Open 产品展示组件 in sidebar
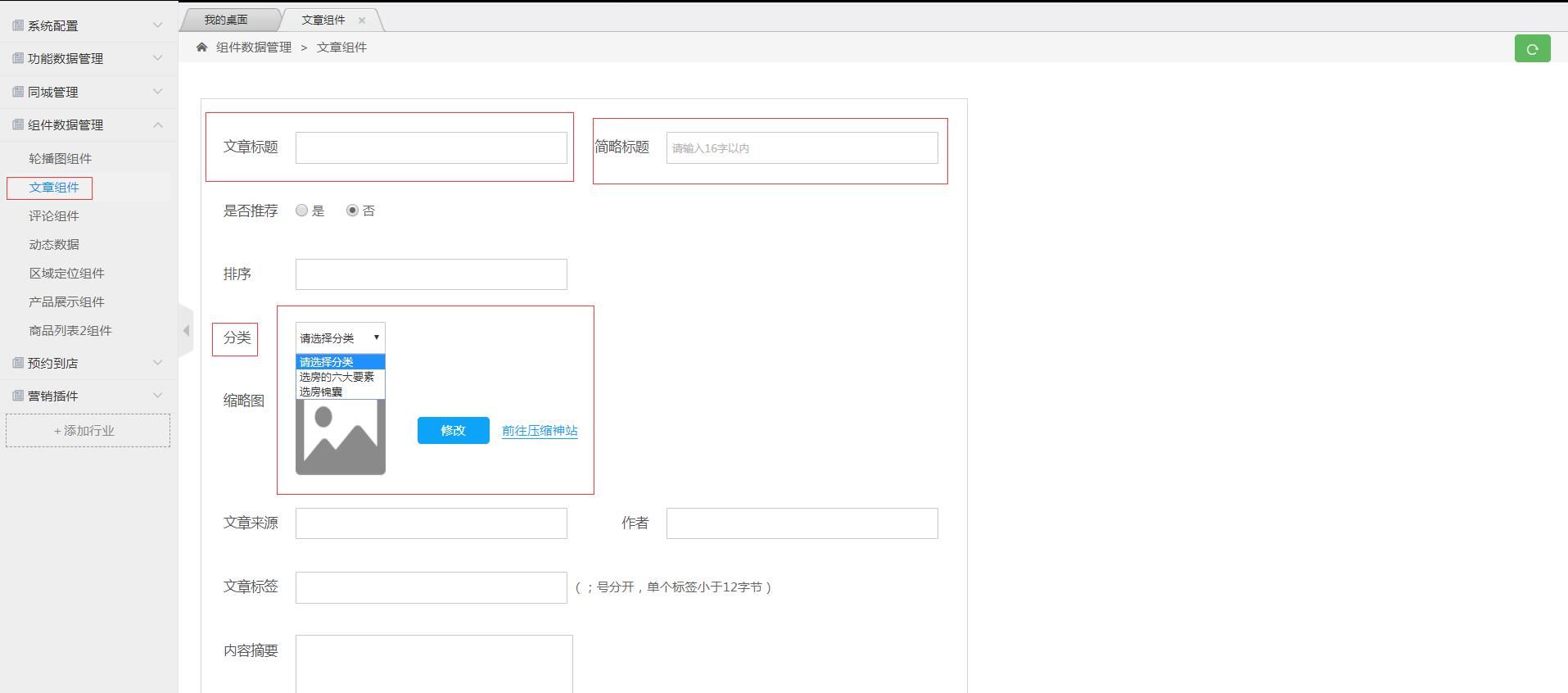 click(x=66, y=302)
